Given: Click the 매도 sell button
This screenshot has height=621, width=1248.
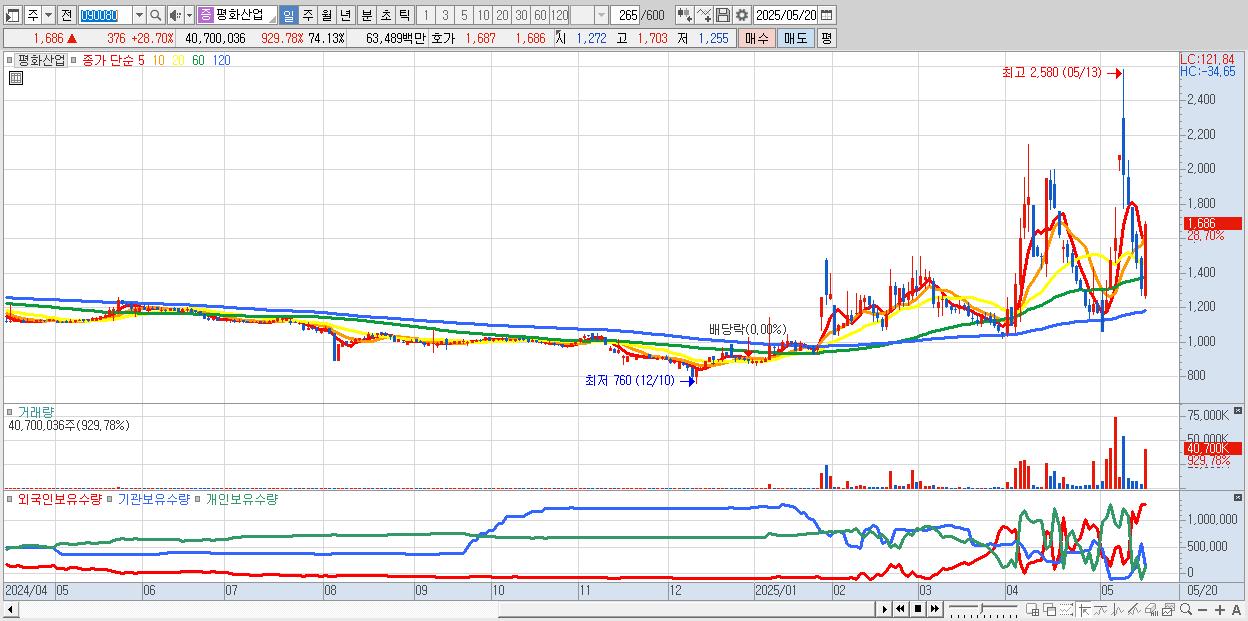Looking at the screenshot, I should [795, 38].
